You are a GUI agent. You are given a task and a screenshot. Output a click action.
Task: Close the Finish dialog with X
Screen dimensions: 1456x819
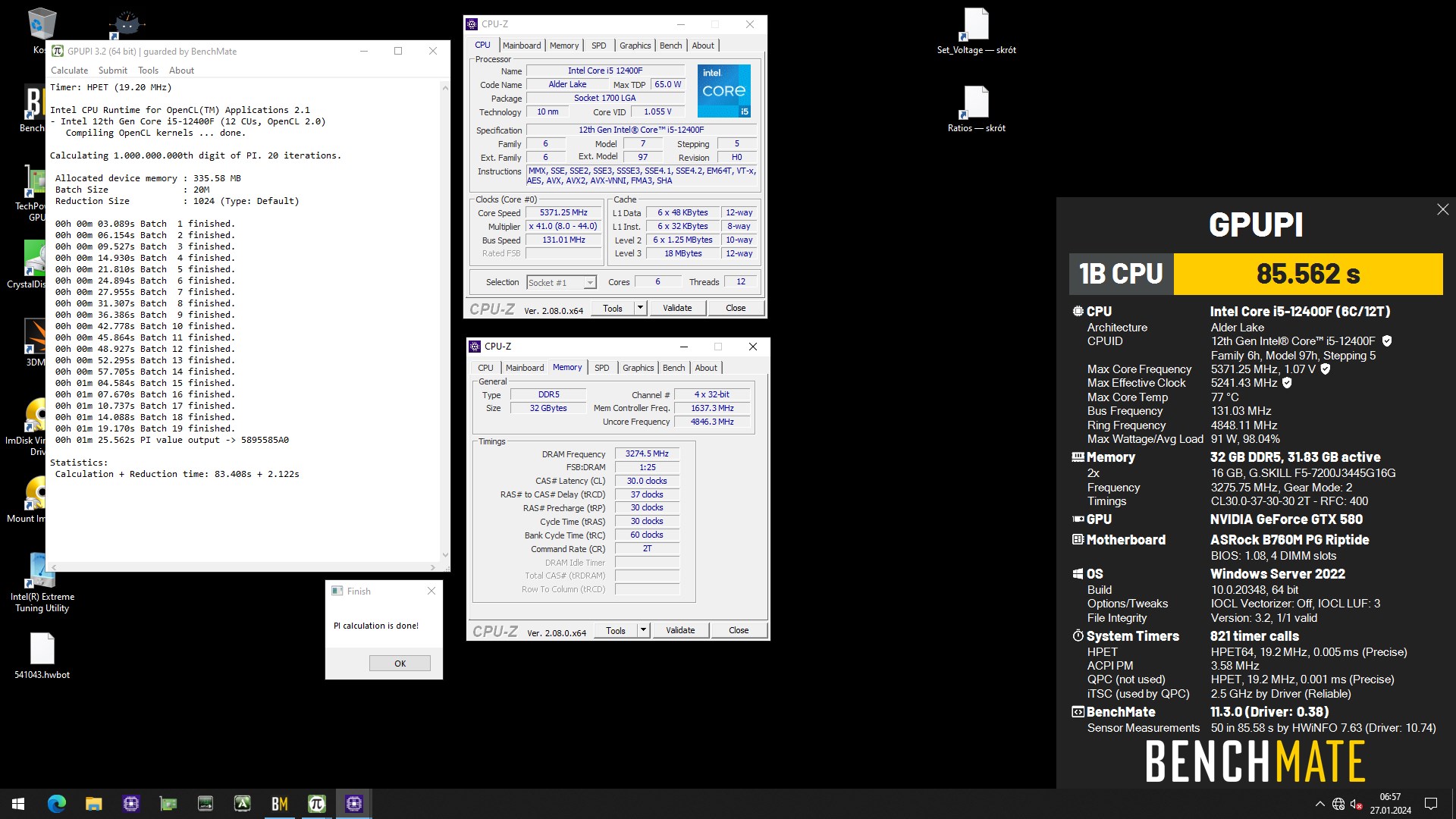(431, 591)
